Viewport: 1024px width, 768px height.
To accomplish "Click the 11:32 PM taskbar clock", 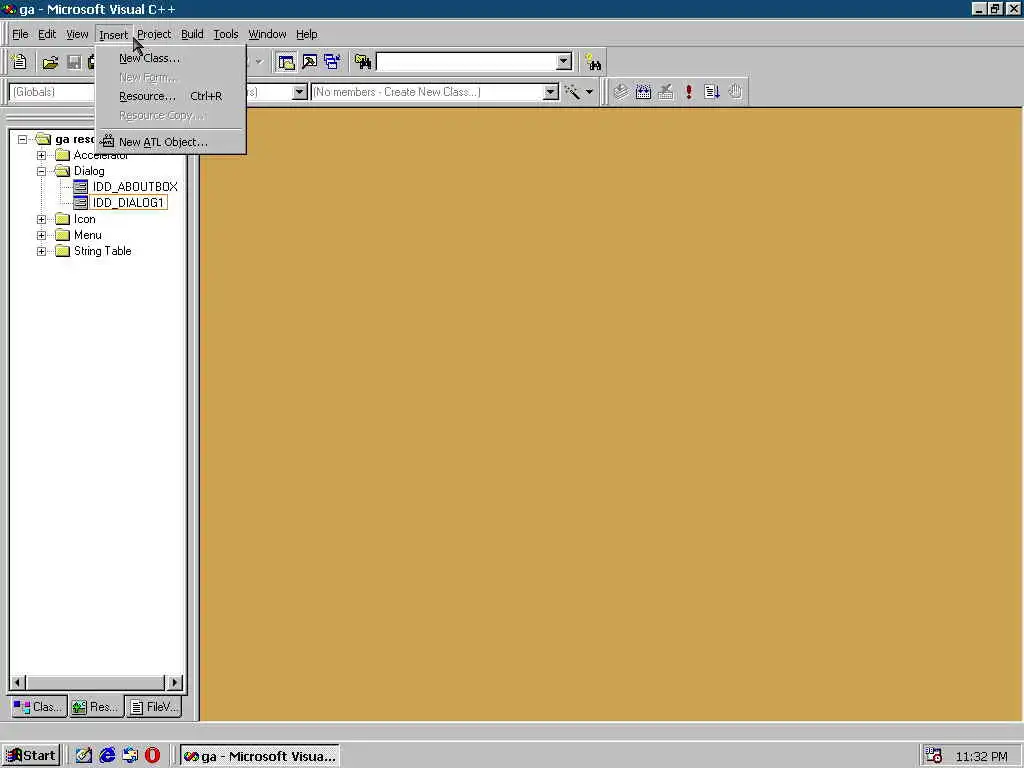I will tap(982, 756).
